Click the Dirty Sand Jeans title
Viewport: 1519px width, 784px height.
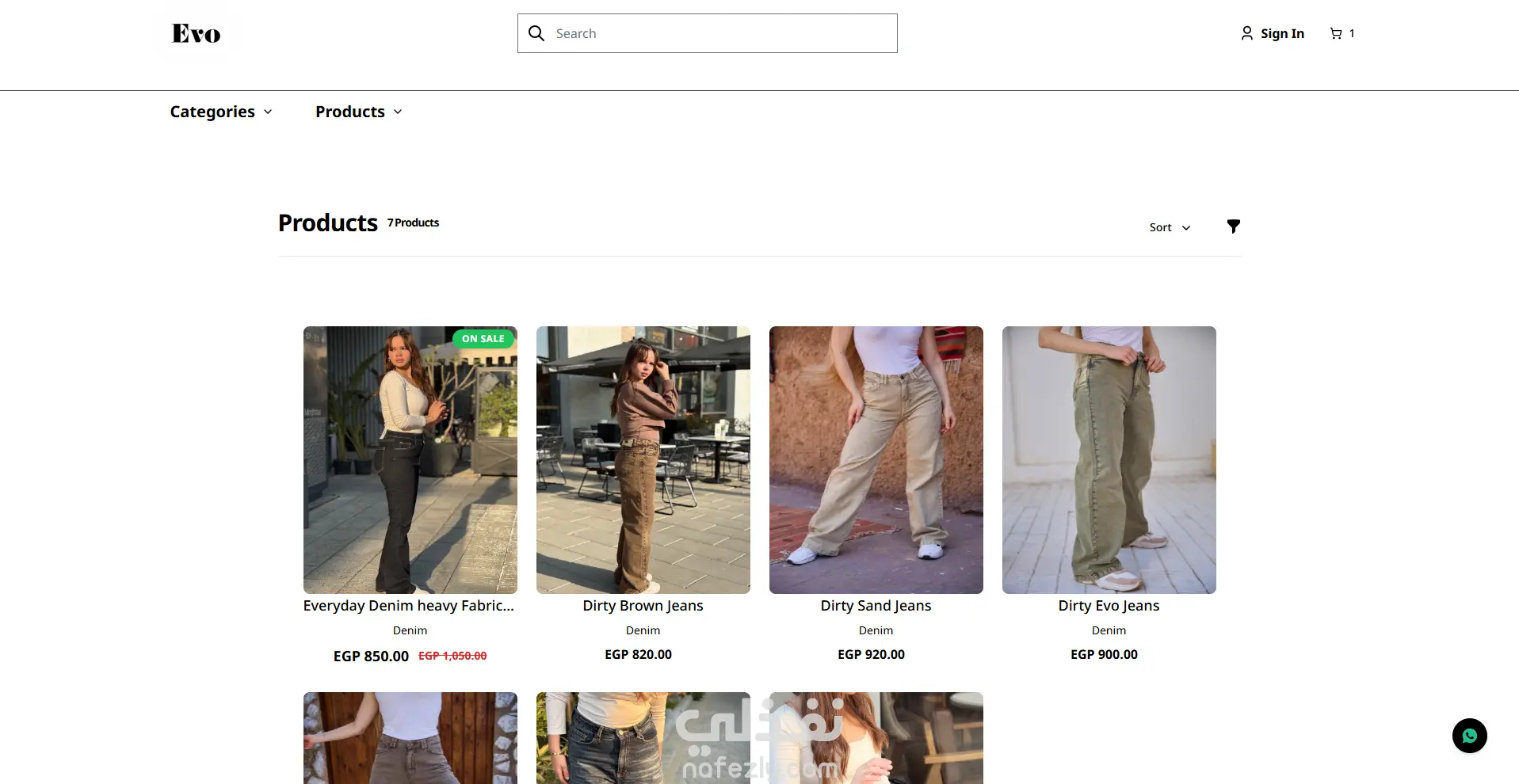point(876,606)
